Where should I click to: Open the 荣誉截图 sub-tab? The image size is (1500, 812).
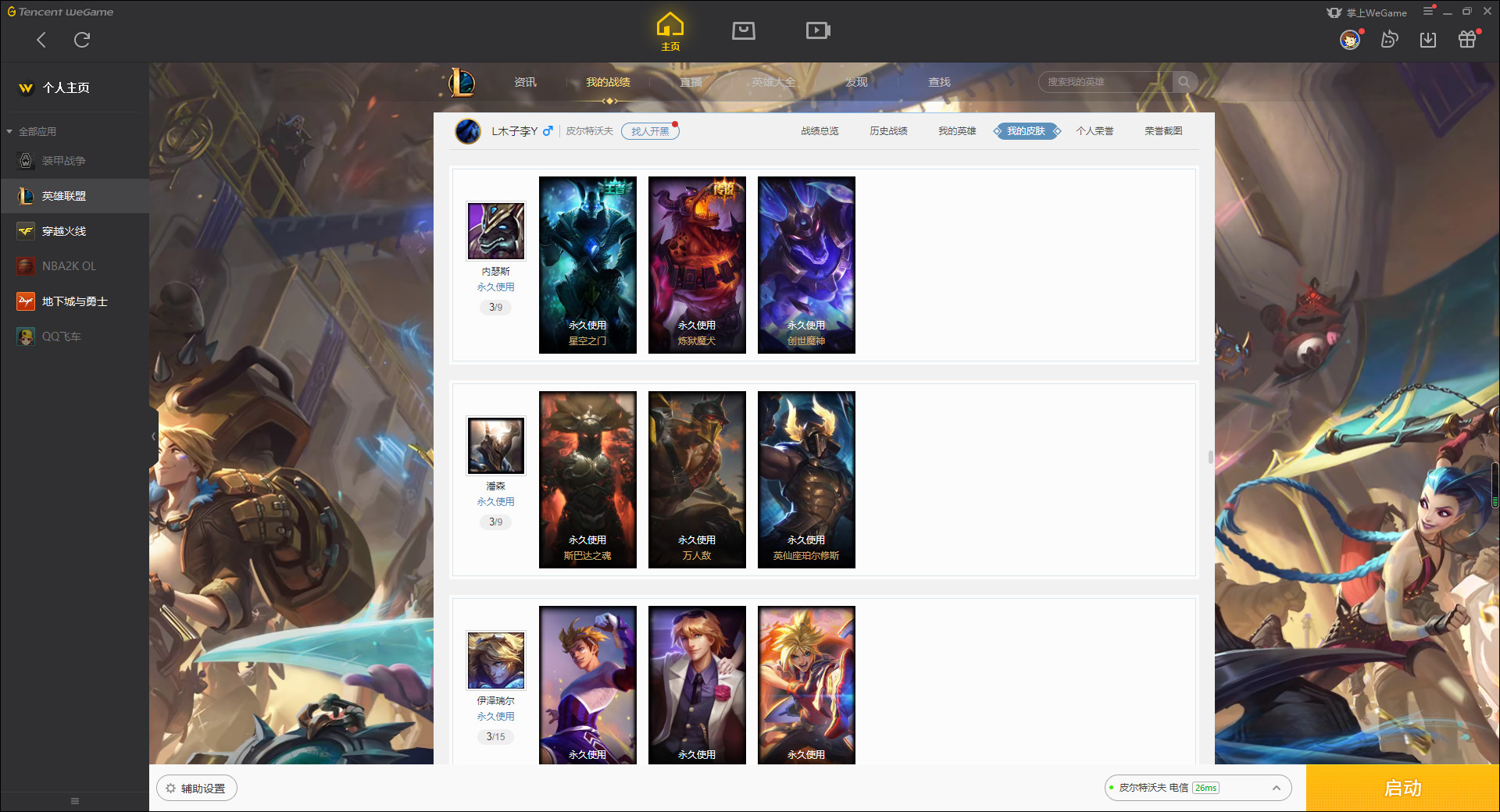(x=1163, y=131)
